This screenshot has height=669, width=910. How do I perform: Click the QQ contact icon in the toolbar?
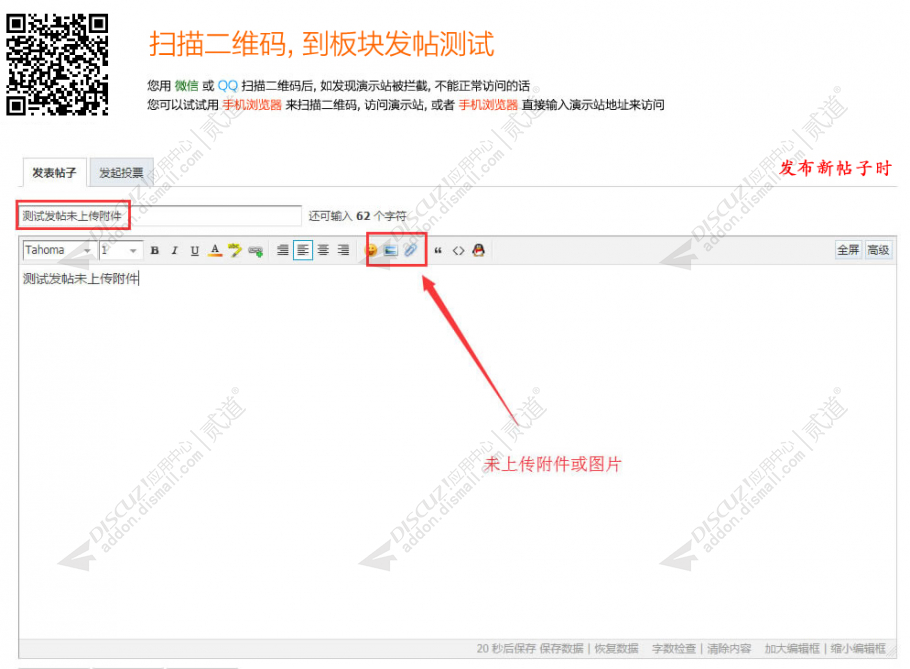pyautogui.click(x=478, y=251)
